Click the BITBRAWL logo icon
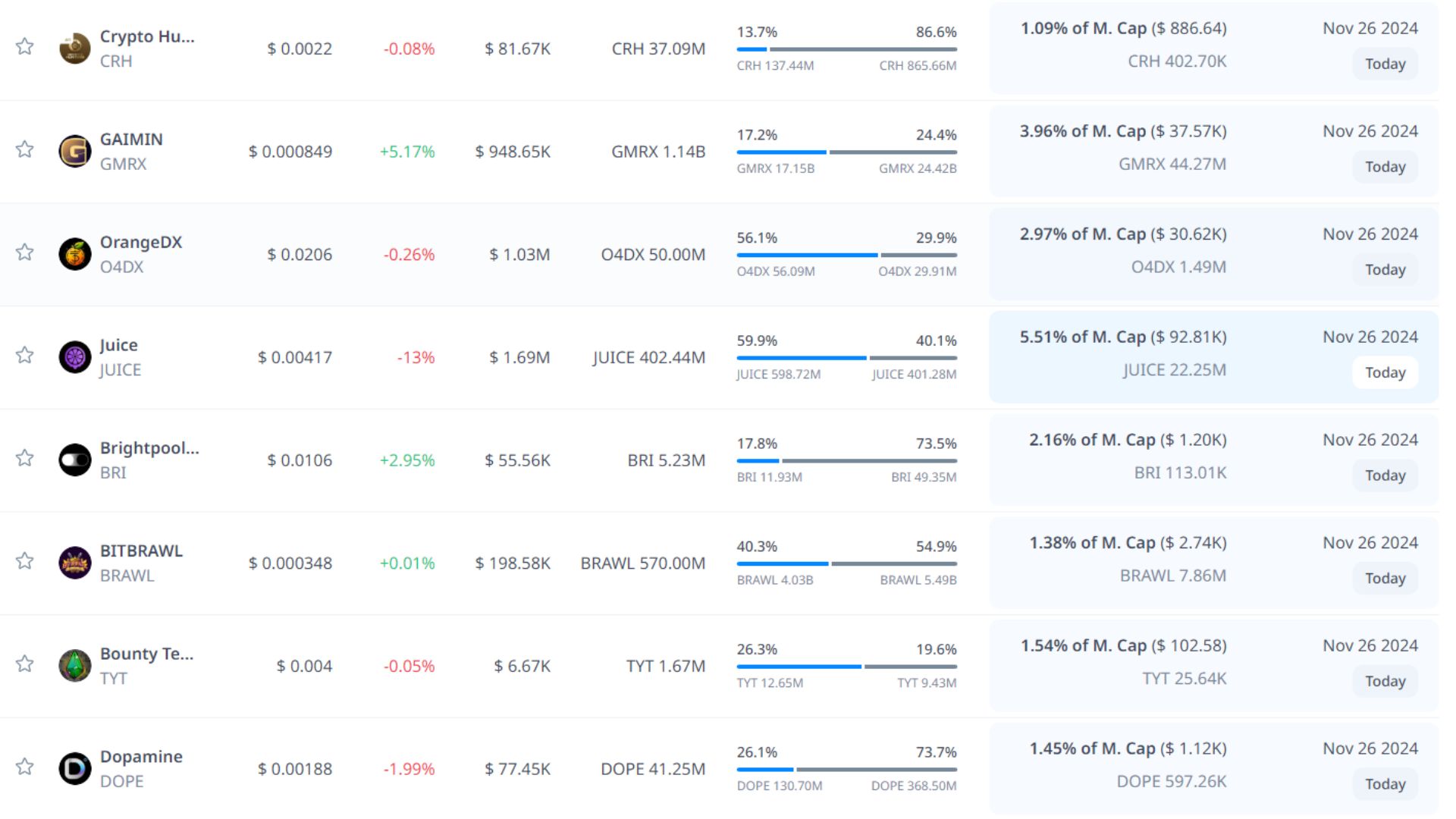Screen dimensions: 1456x819 point(75,563)
